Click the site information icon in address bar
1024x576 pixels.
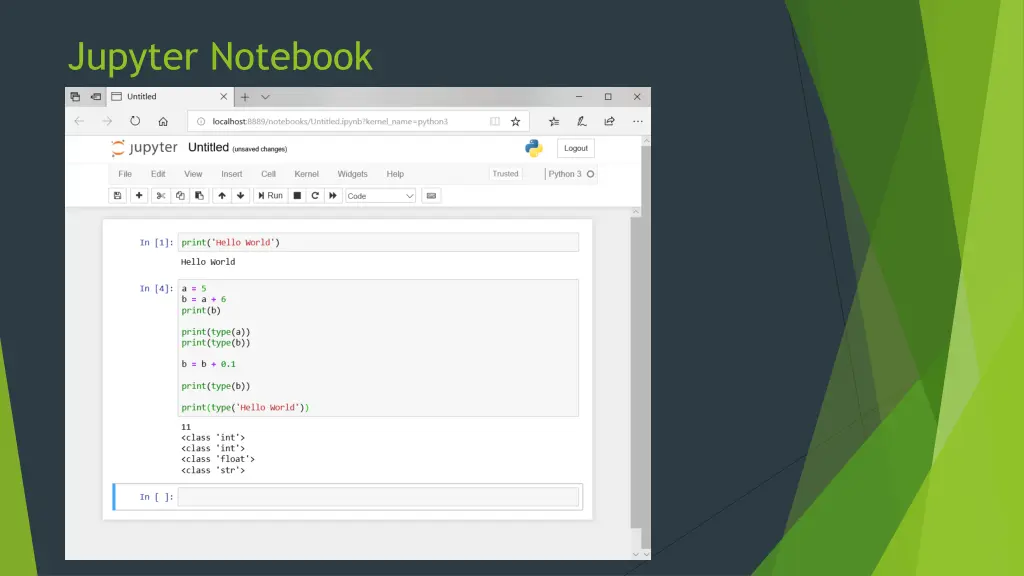201,121
